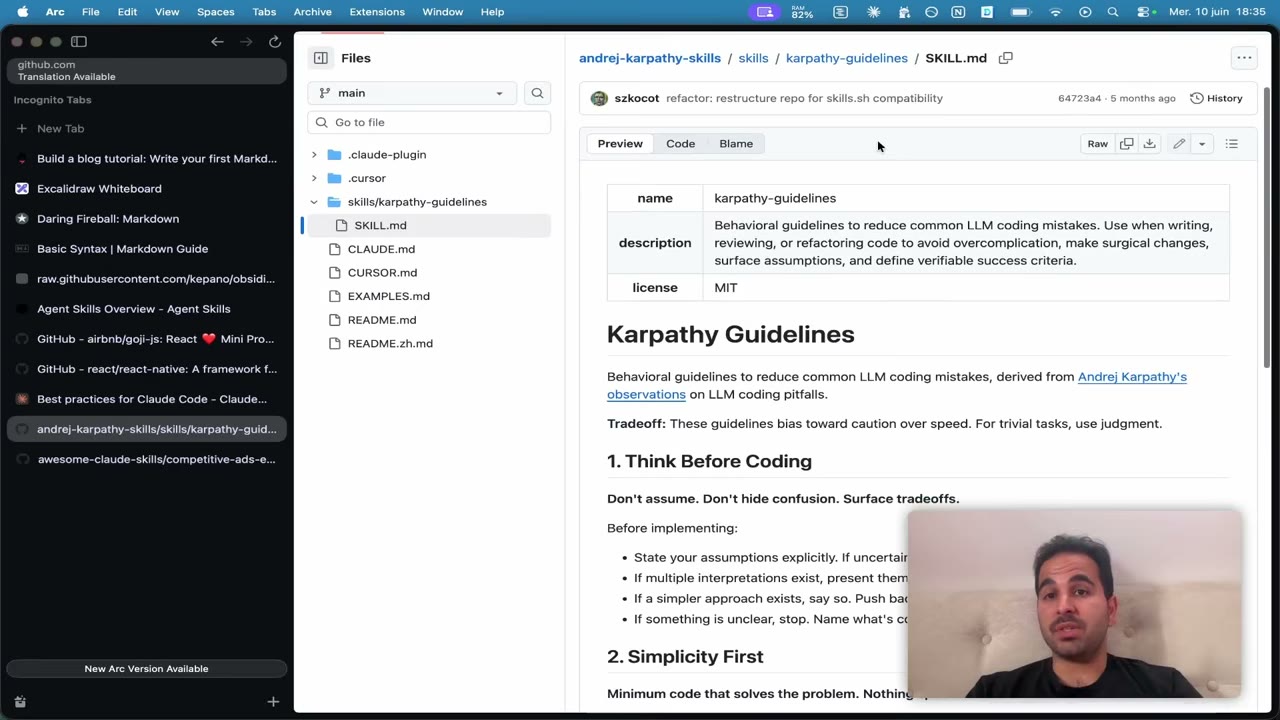Open CLAUDE.md file

(381, 249)
